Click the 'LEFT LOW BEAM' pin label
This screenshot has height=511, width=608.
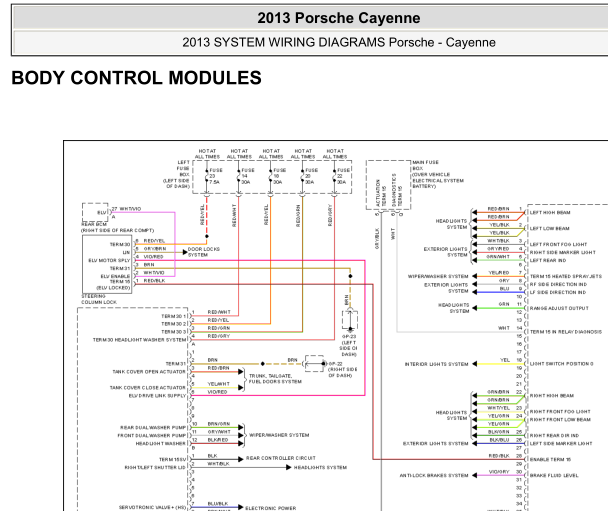(x=549, y=228)
